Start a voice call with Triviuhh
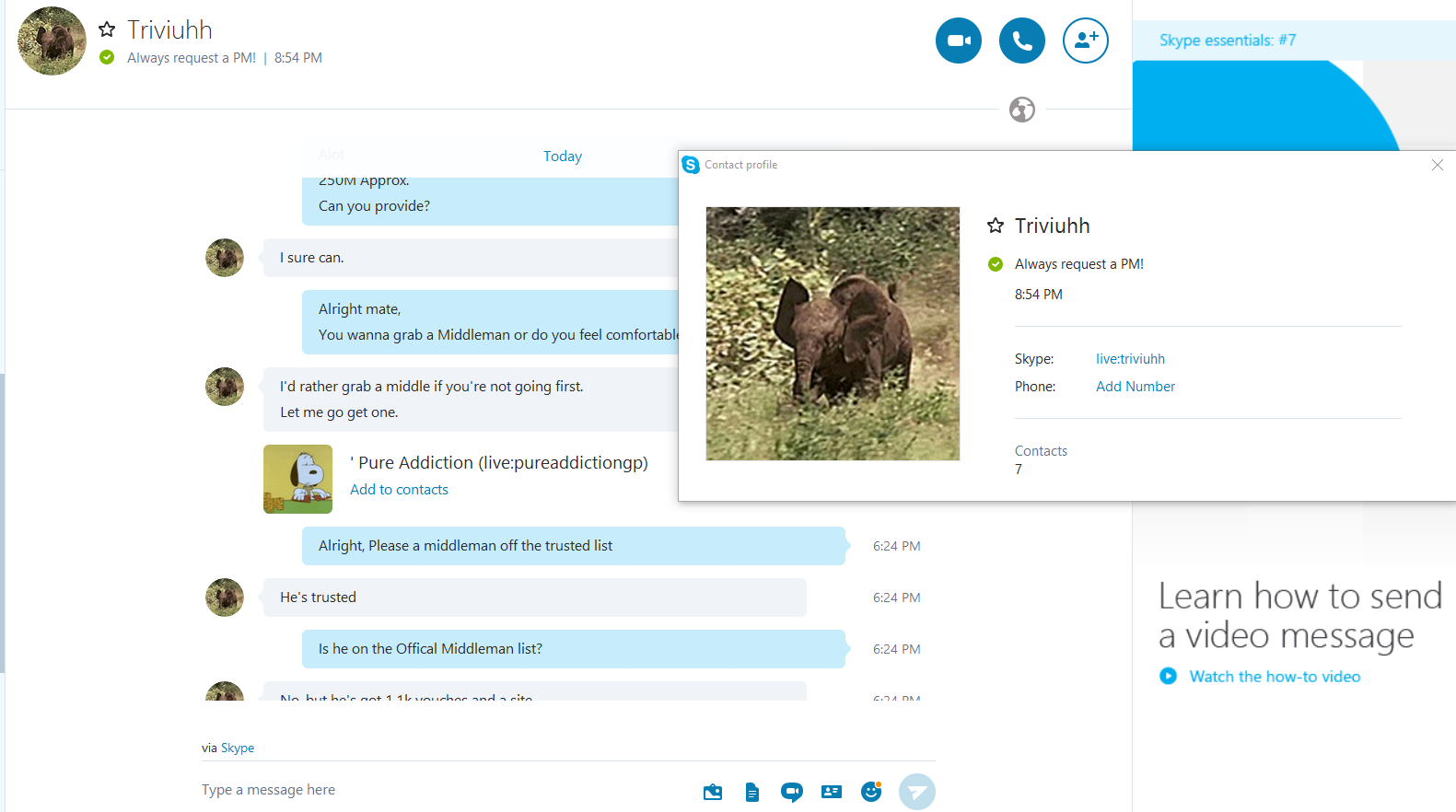 click(x=1022, y=41)
